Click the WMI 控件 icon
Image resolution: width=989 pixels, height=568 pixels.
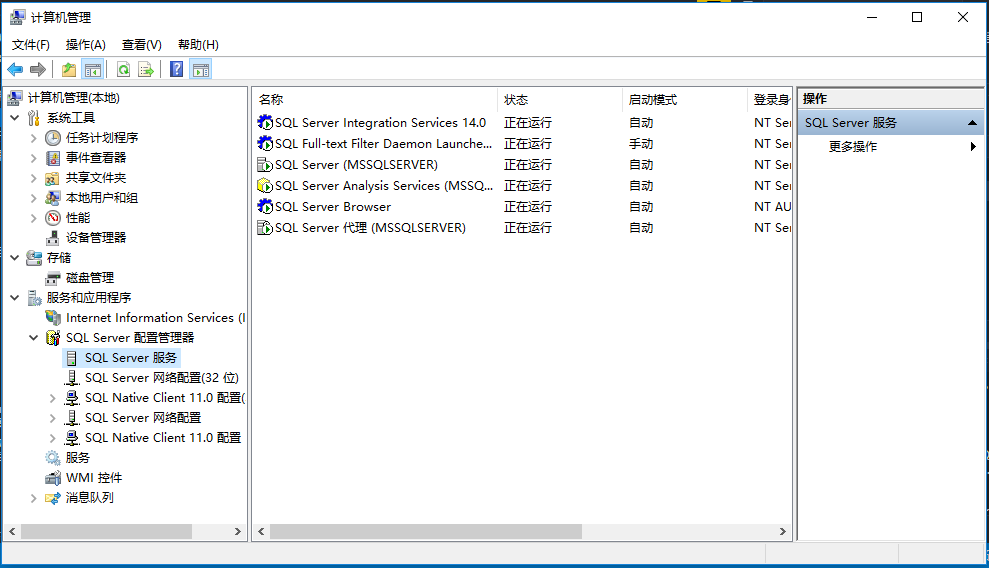(53, 478)
